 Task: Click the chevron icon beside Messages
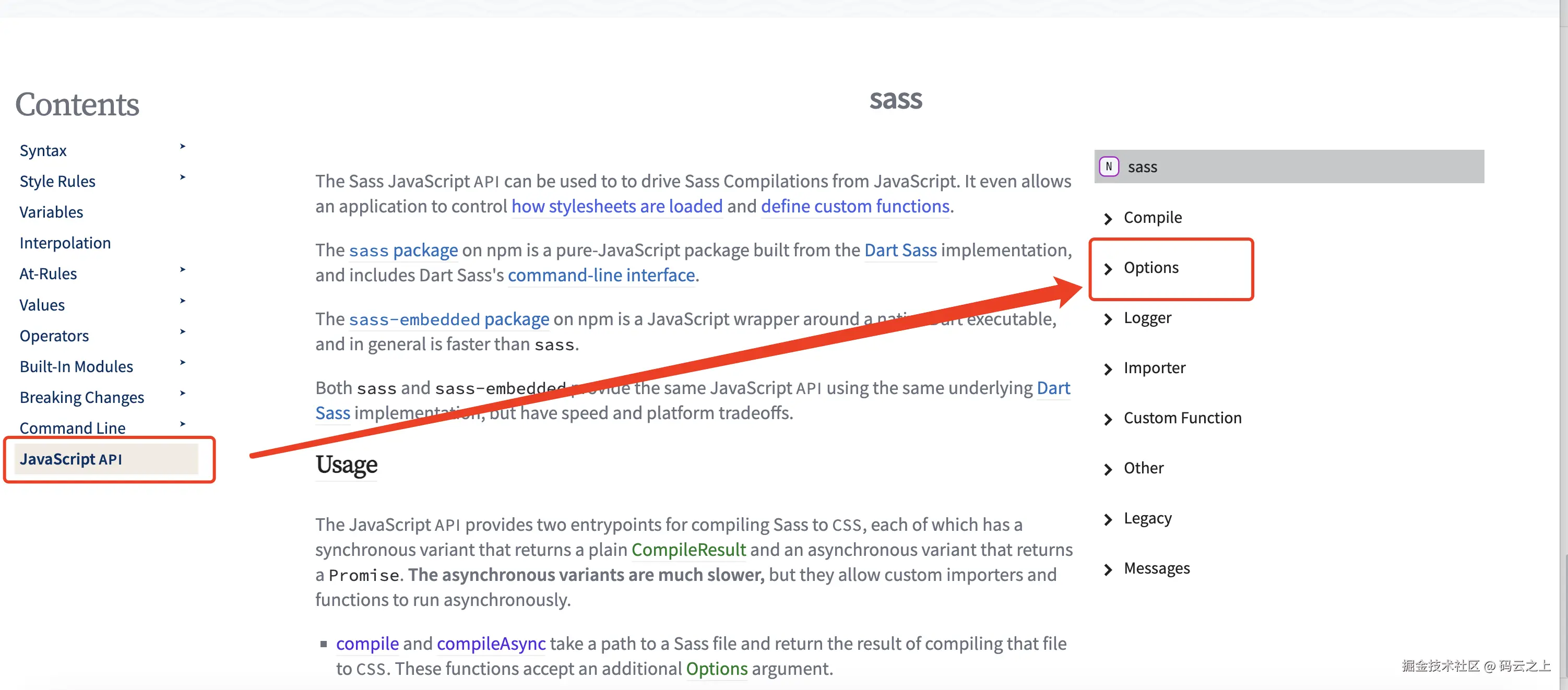point(1108,569)
